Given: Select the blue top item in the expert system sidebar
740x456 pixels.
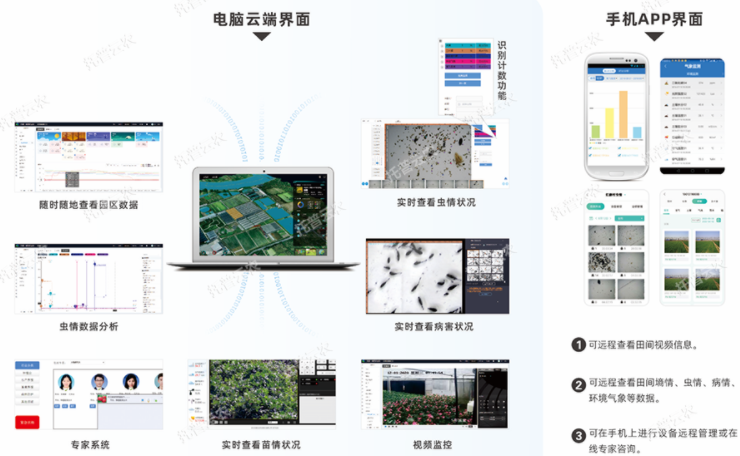Looking at the screenshot, I should [27, 365].
